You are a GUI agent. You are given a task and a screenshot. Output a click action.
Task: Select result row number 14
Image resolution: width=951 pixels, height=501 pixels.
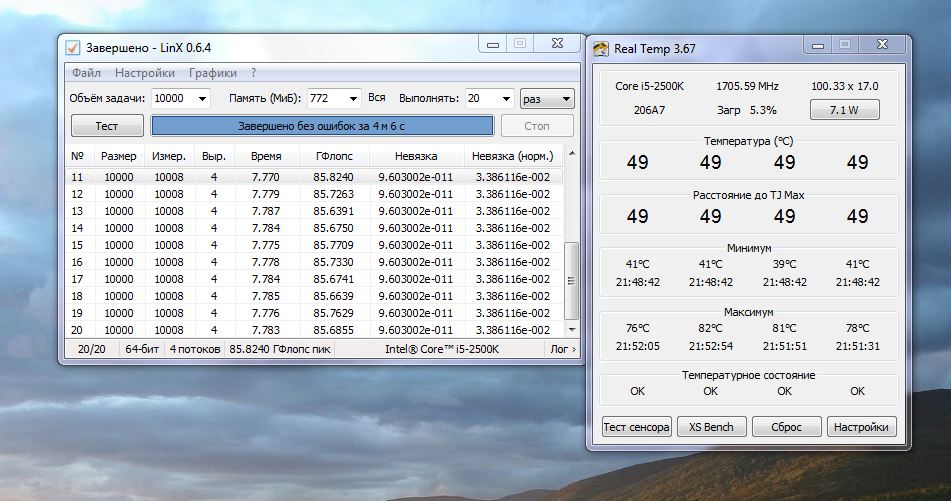(314, 228)
